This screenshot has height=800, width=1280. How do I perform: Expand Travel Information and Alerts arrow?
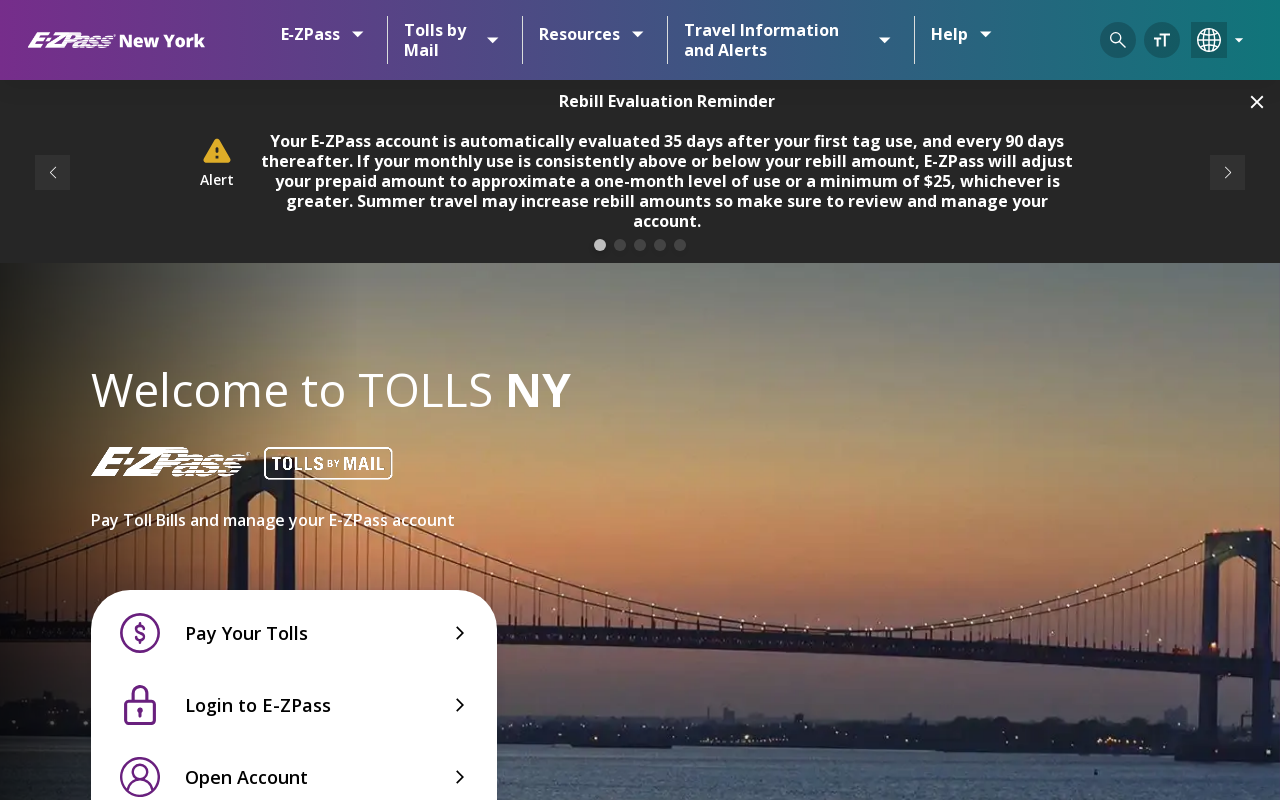(884, 40)
